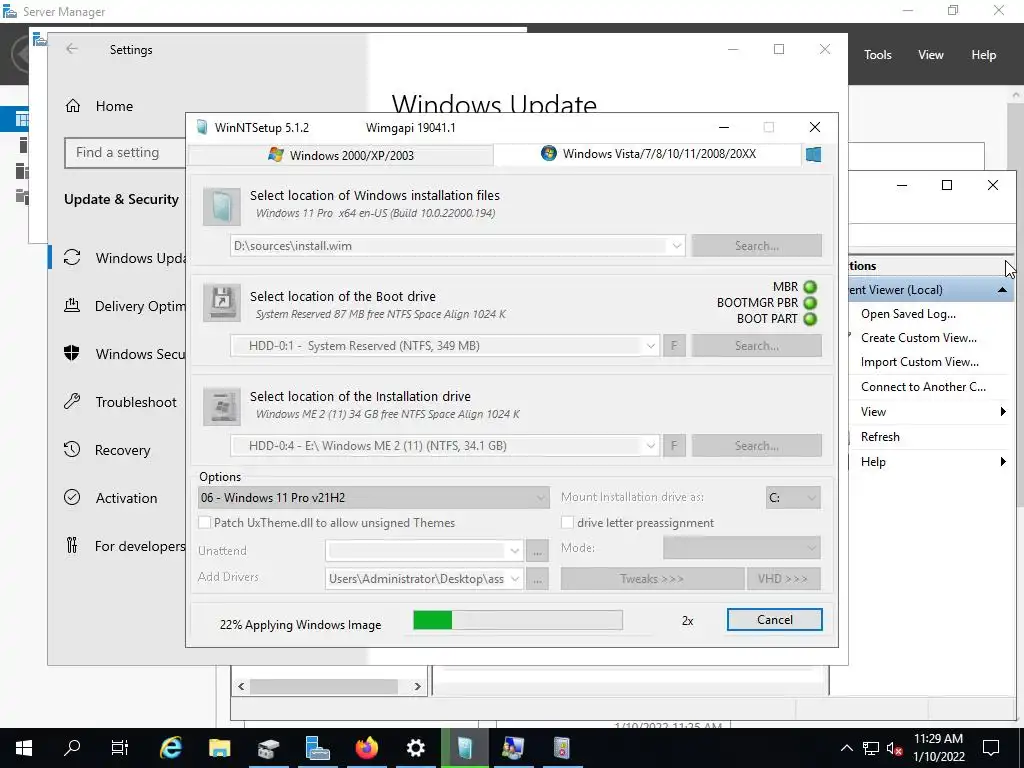Image resolution: width=1024 pixels, height=768 pixels.
Task: Switch to Windows 2000/XP/2003 tab
Action: tap(341, 155)
